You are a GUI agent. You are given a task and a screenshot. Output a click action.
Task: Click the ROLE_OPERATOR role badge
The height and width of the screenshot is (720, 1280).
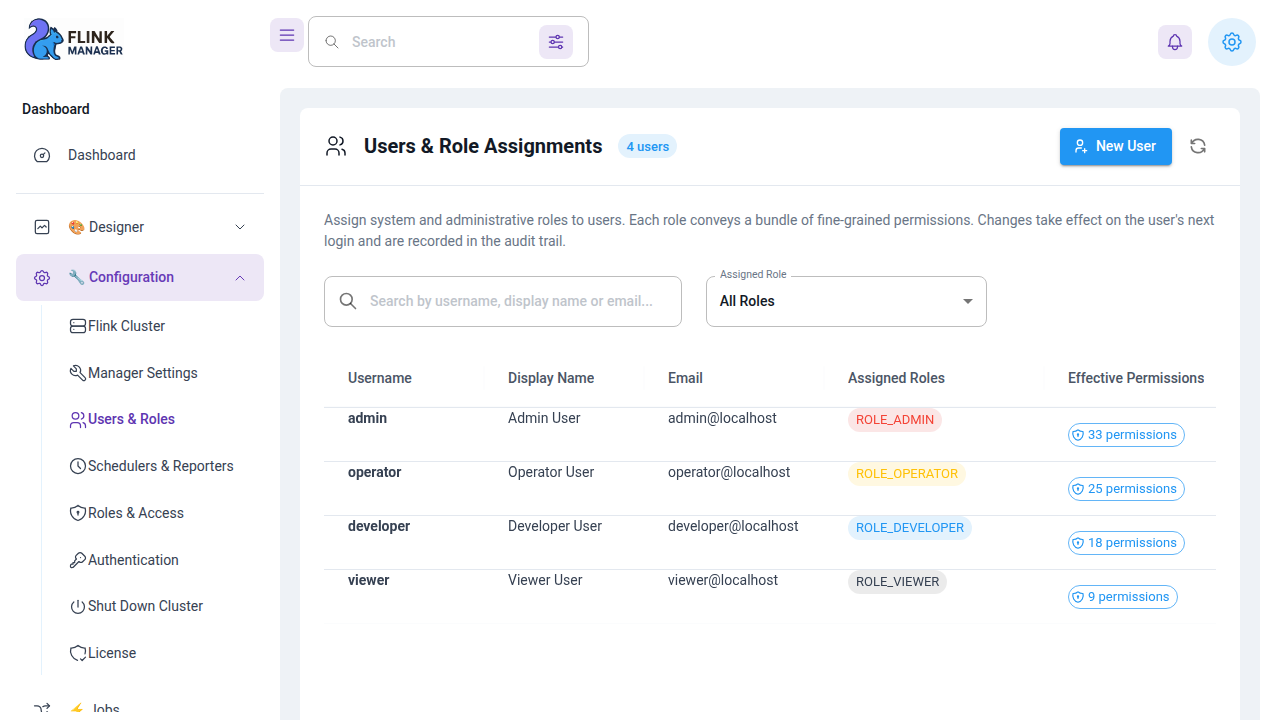click(907, 474)
